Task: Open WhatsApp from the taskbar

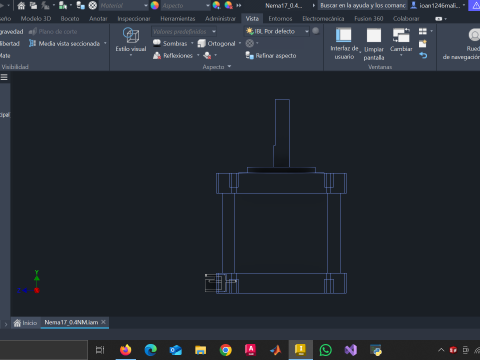Action: pos(326,350)
